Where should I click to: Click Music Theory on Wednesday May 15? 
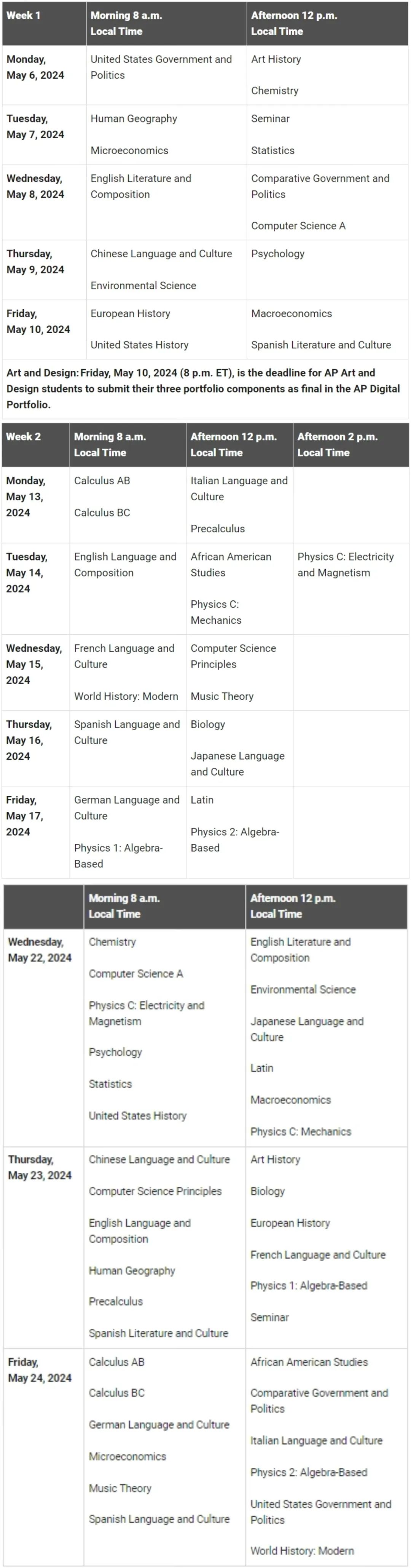point(222,696)
